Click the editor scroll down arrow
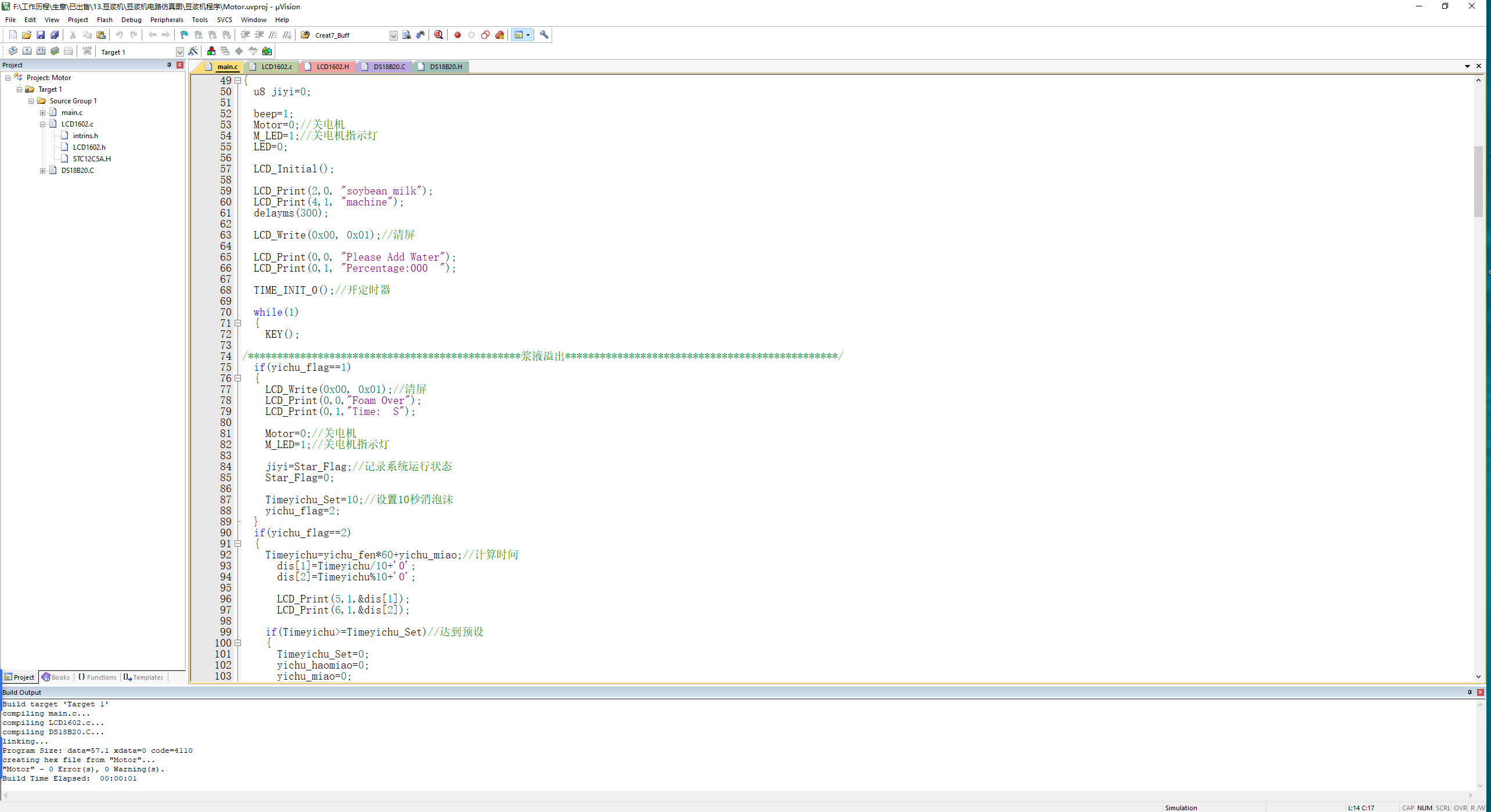 point(1478,677)
